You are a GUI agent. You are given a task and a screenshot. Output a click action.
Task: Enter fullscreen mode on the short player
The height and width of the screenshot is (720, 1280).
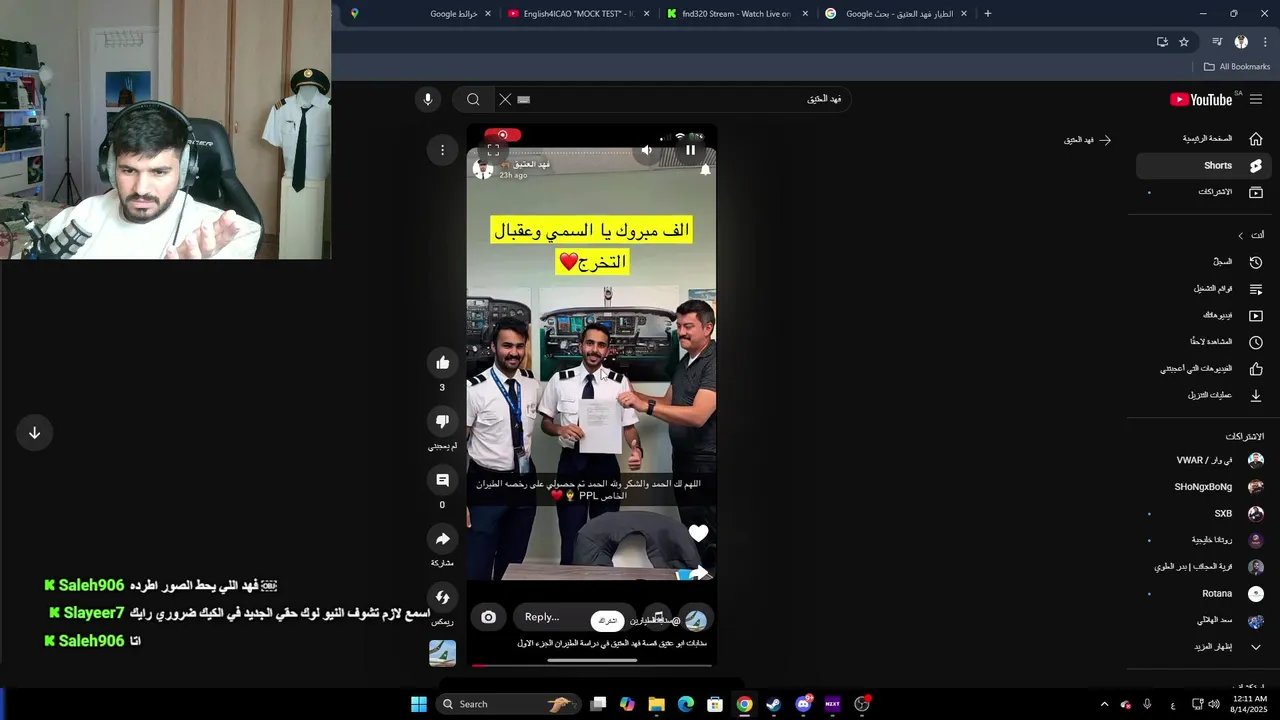tap(493, 150)
